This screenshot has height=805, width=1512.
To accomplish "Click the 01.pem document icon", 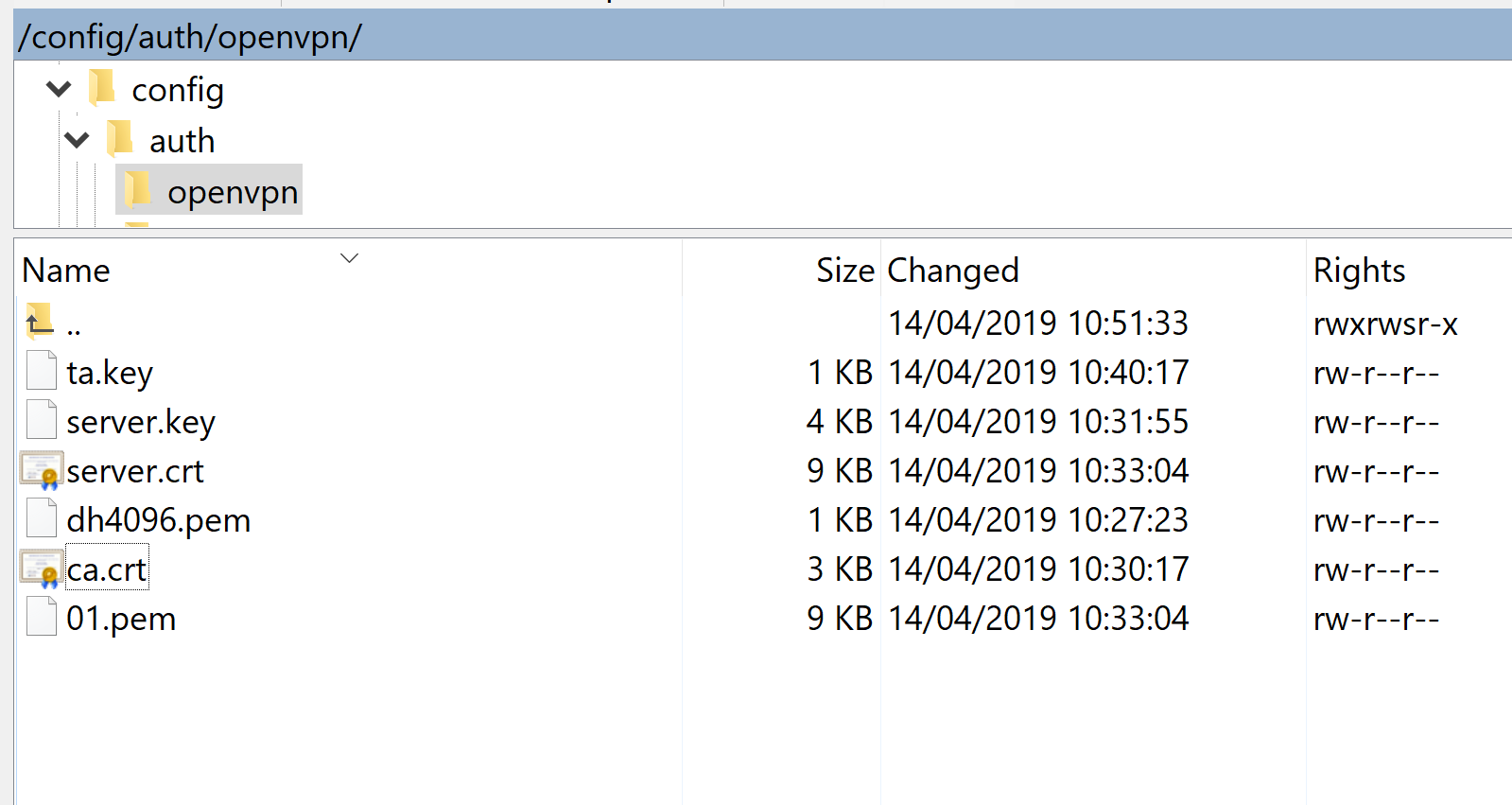I will click(x=41, y=616).
